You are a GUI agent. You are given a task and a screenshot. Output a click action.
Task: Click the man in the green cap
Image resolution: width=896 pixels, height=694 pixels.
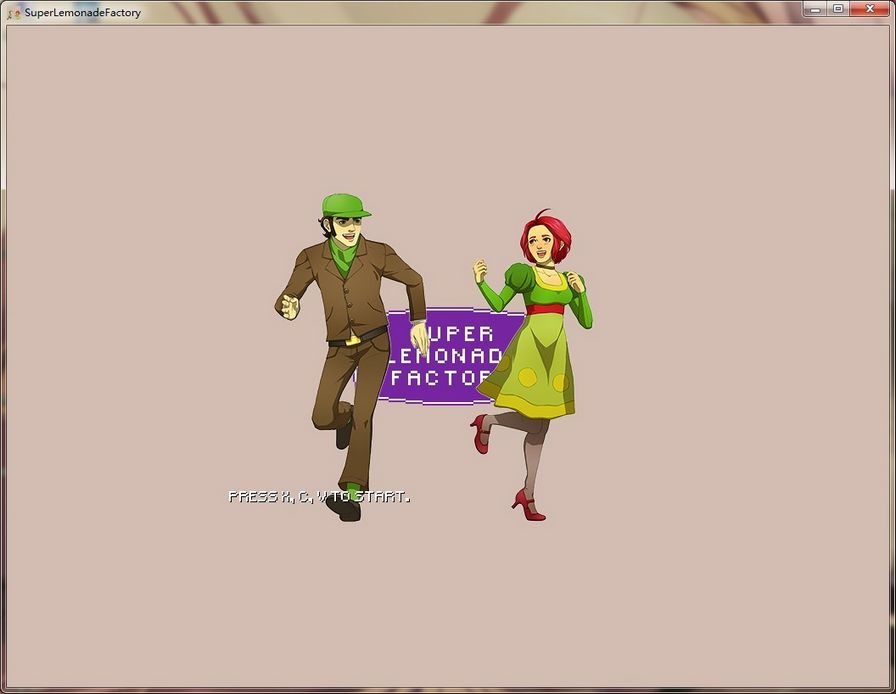point(351,357)
